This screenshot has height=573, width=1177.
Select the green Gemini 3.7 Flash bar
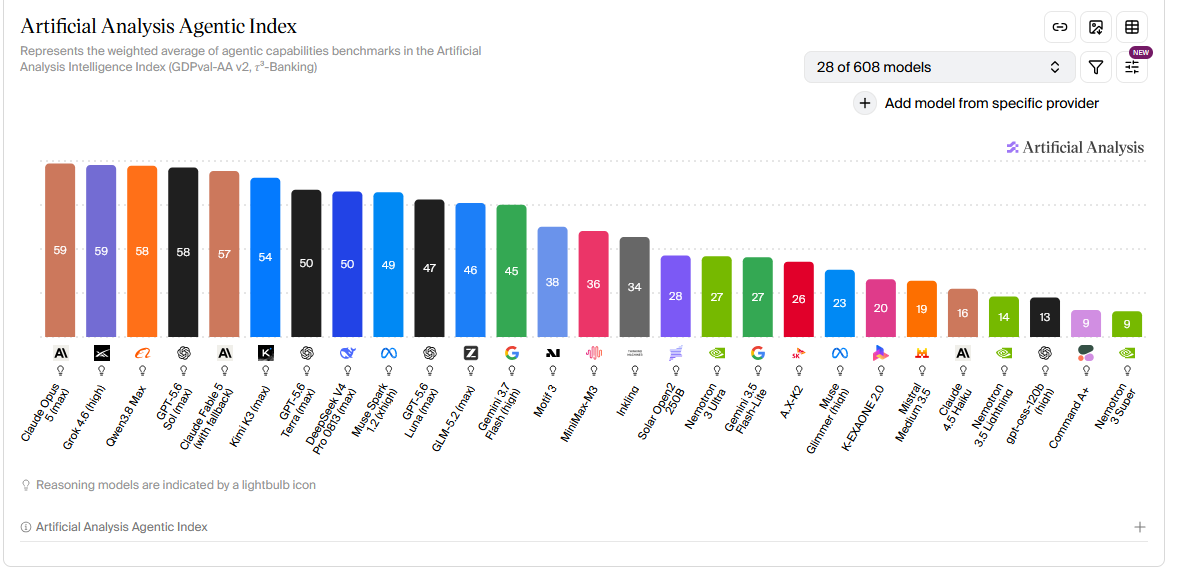pyautogui.click(x=511, y=271)
